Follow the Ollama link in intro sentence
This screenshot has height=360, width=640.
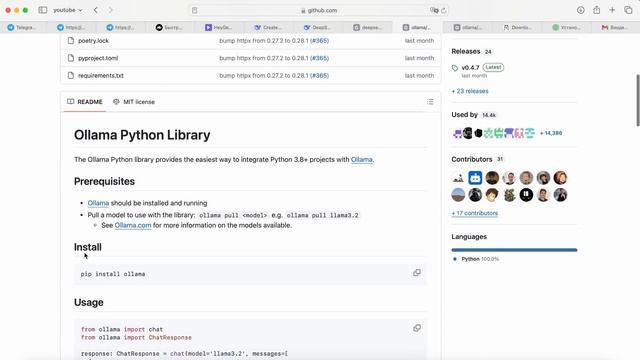(x=362, y=159)
